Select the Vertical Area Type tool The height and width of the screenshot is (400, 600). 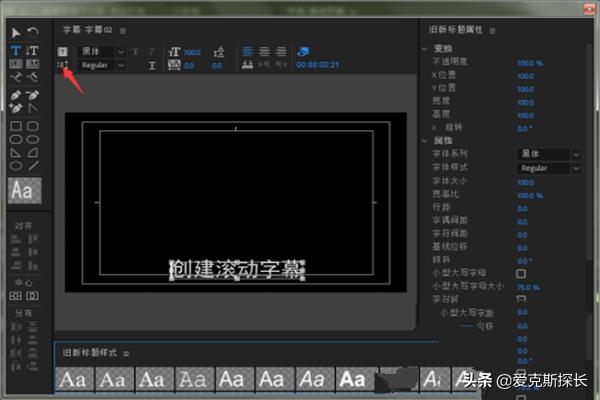[x=33, y=64]
